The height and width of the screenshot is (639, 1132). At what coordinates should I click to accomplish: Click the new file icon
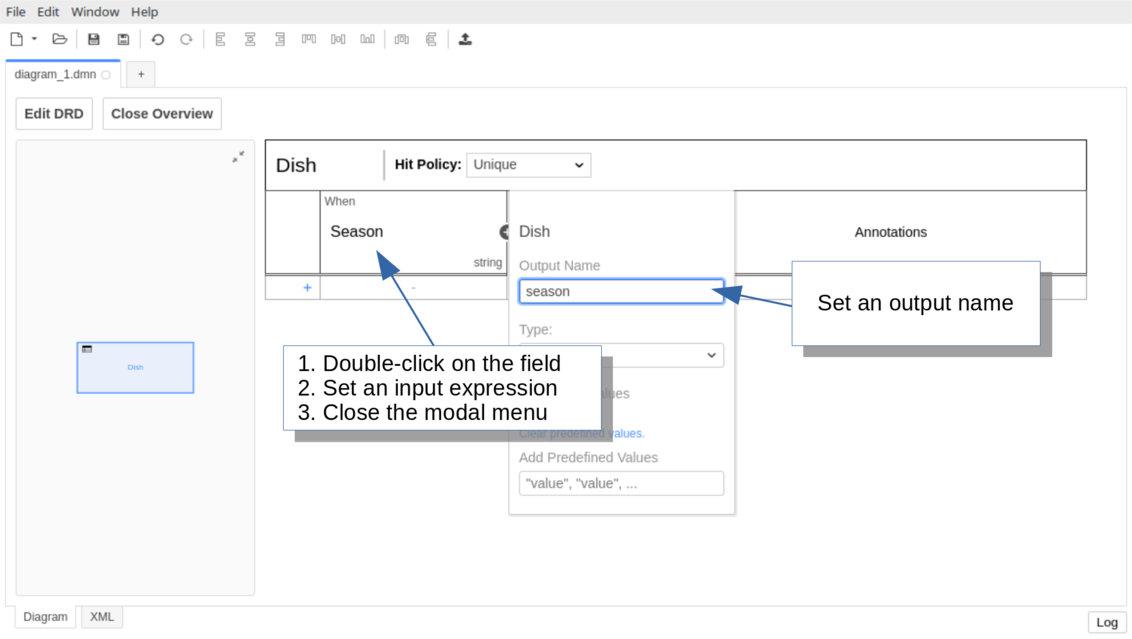(x=16, y=39)
